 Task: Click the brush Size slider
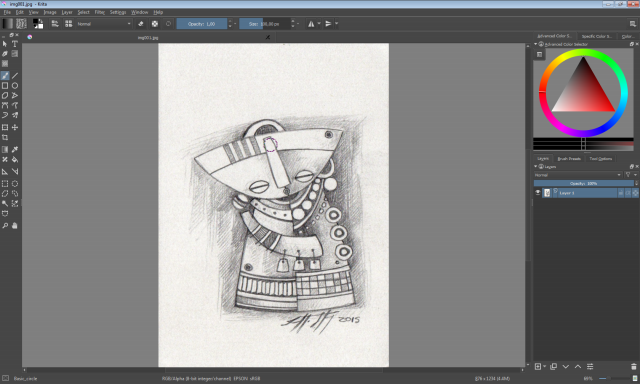click(264, 24)
